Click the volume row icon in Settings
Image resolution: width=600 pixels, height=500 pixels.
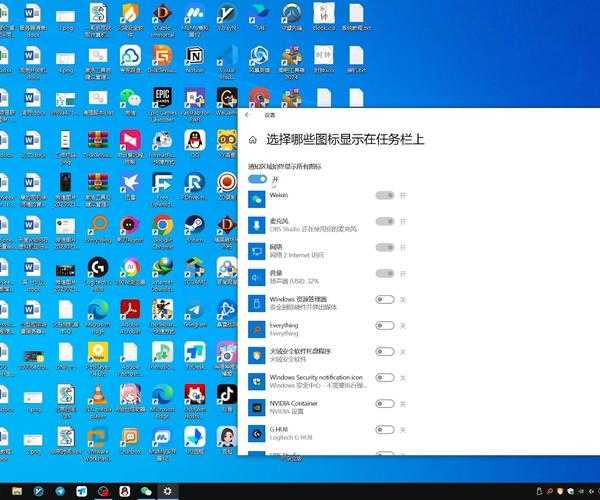(x=256, y=277)
